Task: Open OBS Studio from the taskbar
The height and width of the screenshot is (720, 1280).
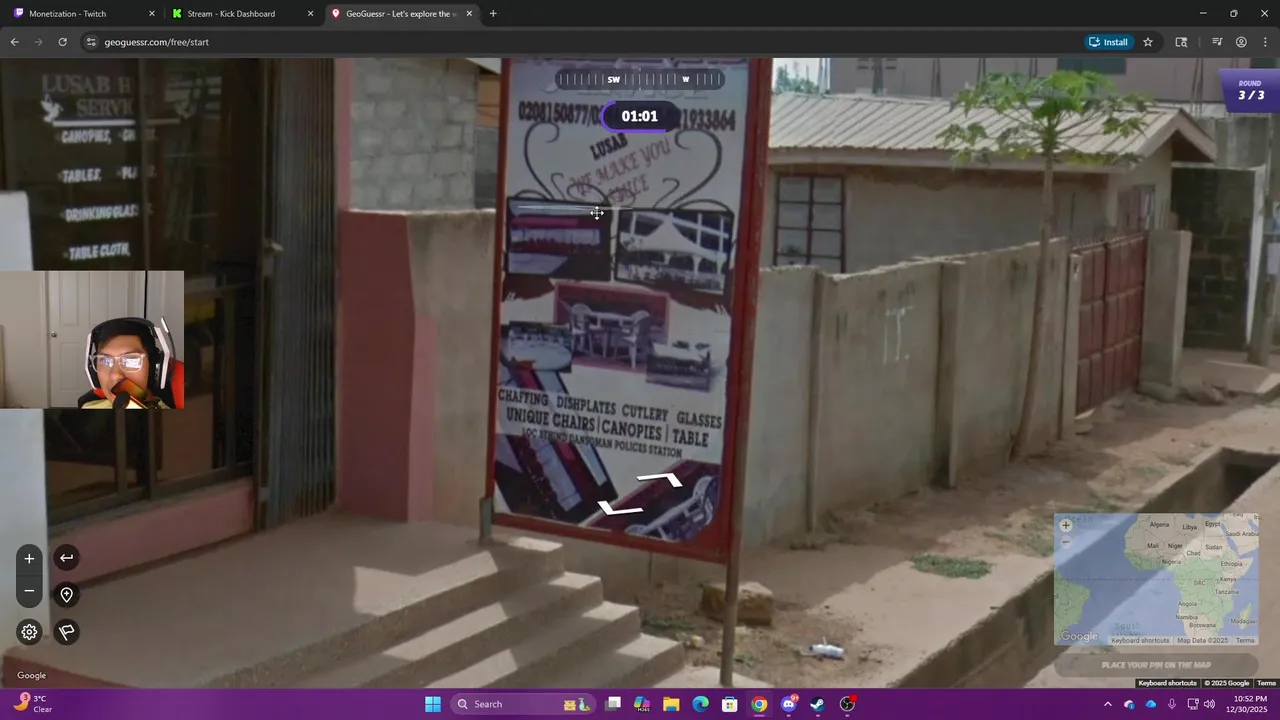Action: point(848,704)
